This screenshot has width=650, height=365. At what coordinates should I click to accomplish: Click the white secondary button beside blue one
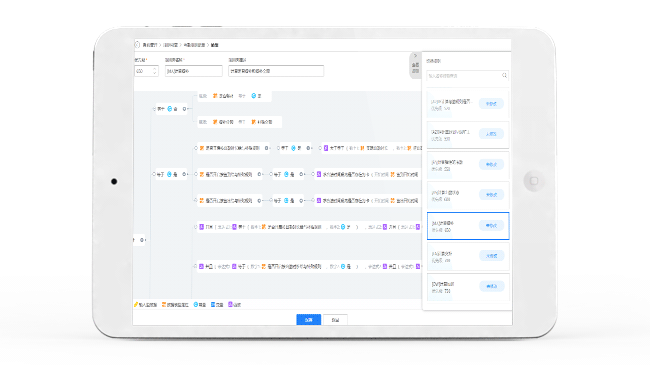(335, 320)
